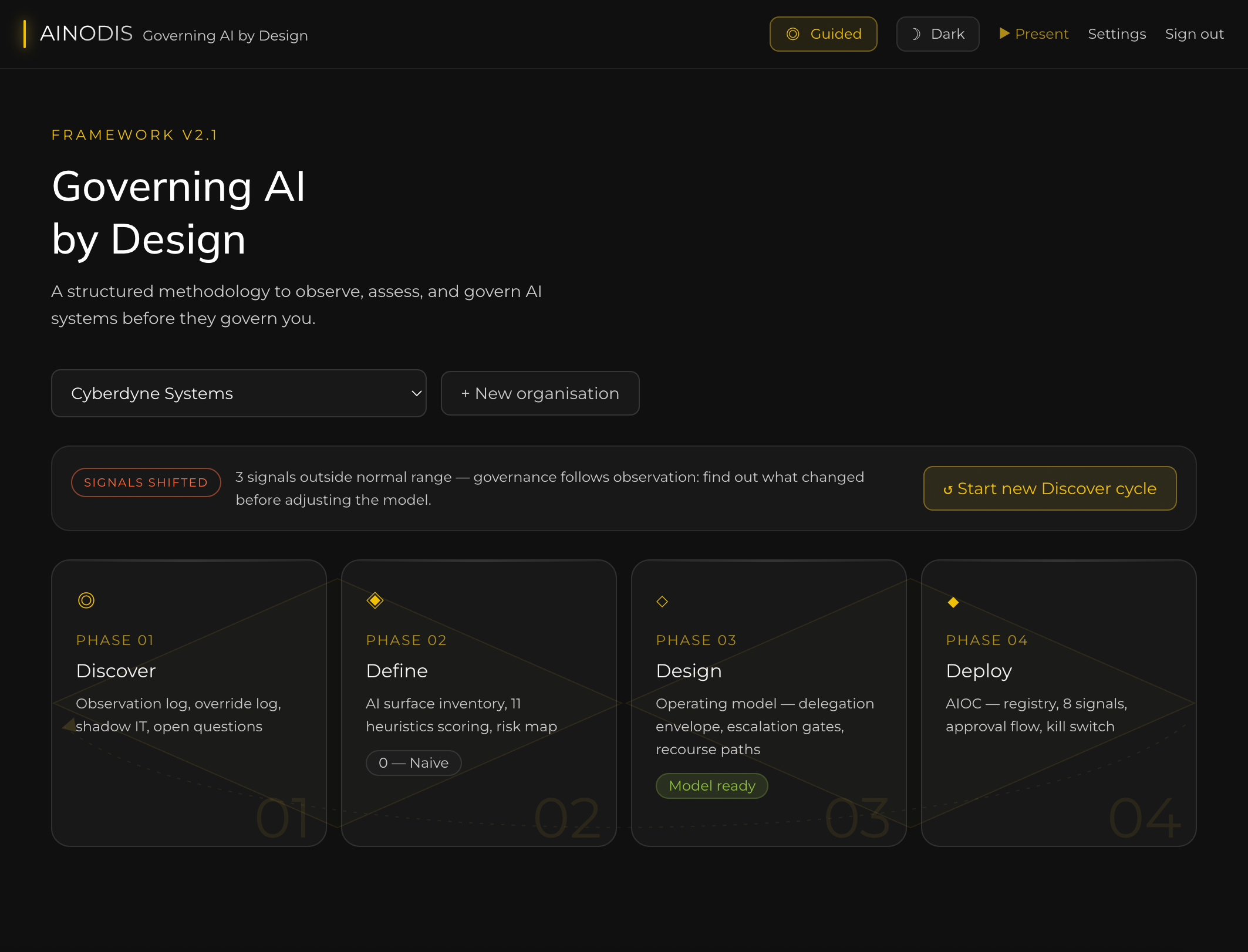Click the header tagline 'Governing AI by Design'

[225, 36]
